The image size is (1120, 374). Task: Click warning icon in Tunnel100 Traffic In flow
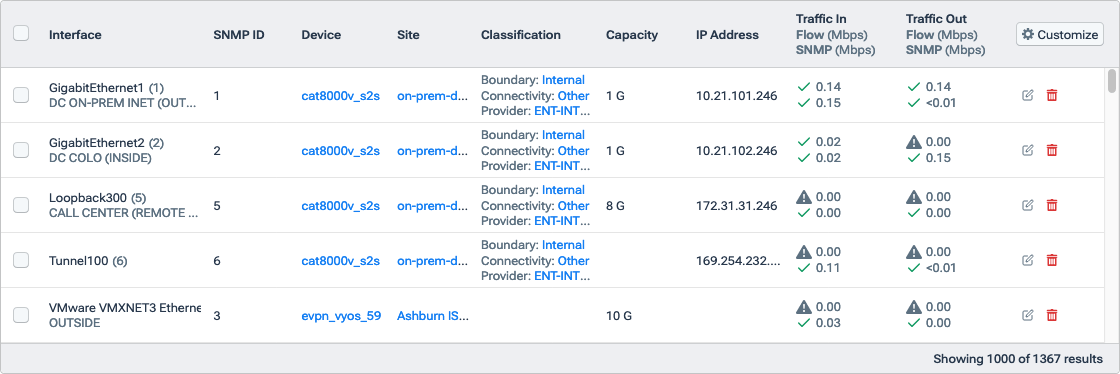point(804,252)
